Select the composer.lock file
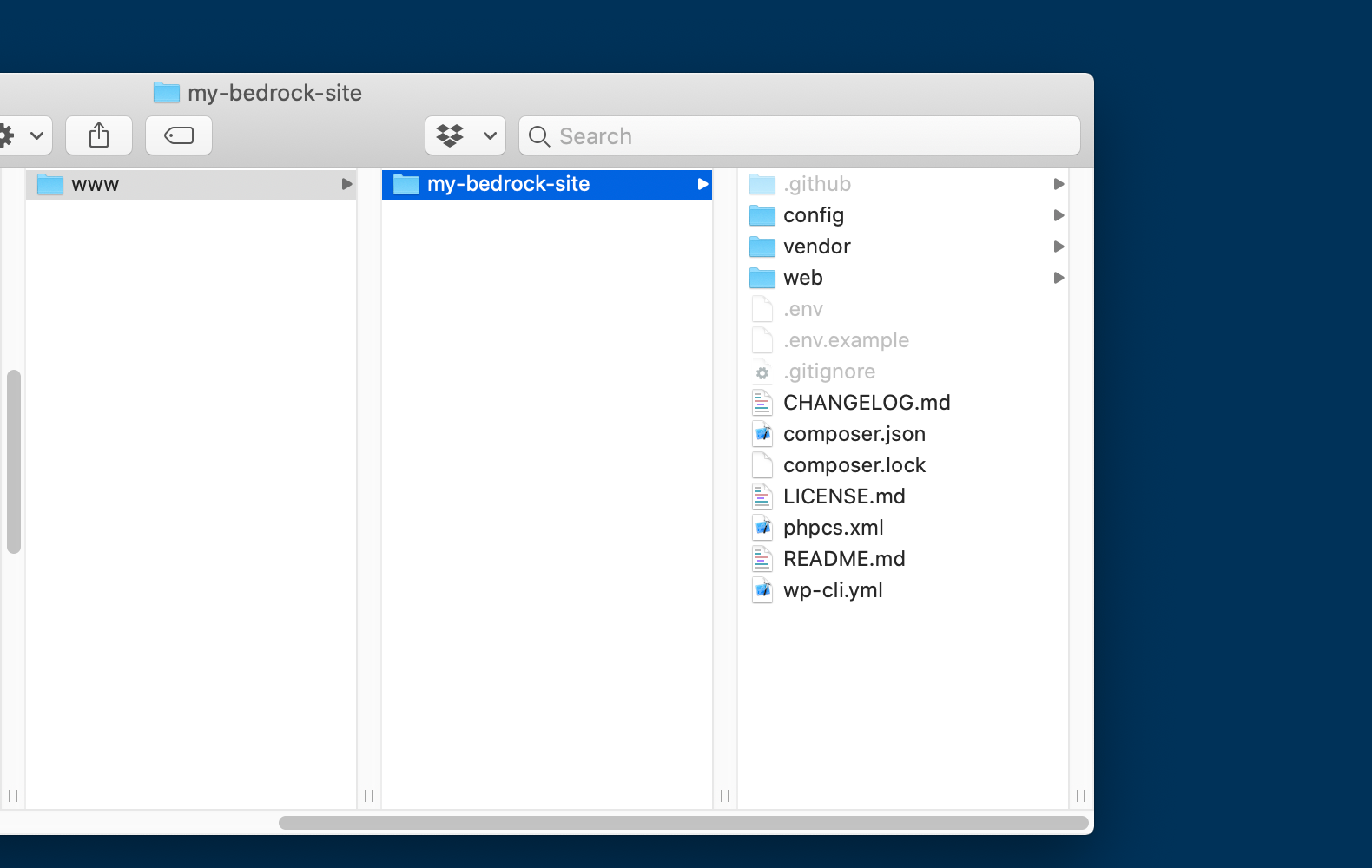Screen dimensions: 1372x868 854,465
